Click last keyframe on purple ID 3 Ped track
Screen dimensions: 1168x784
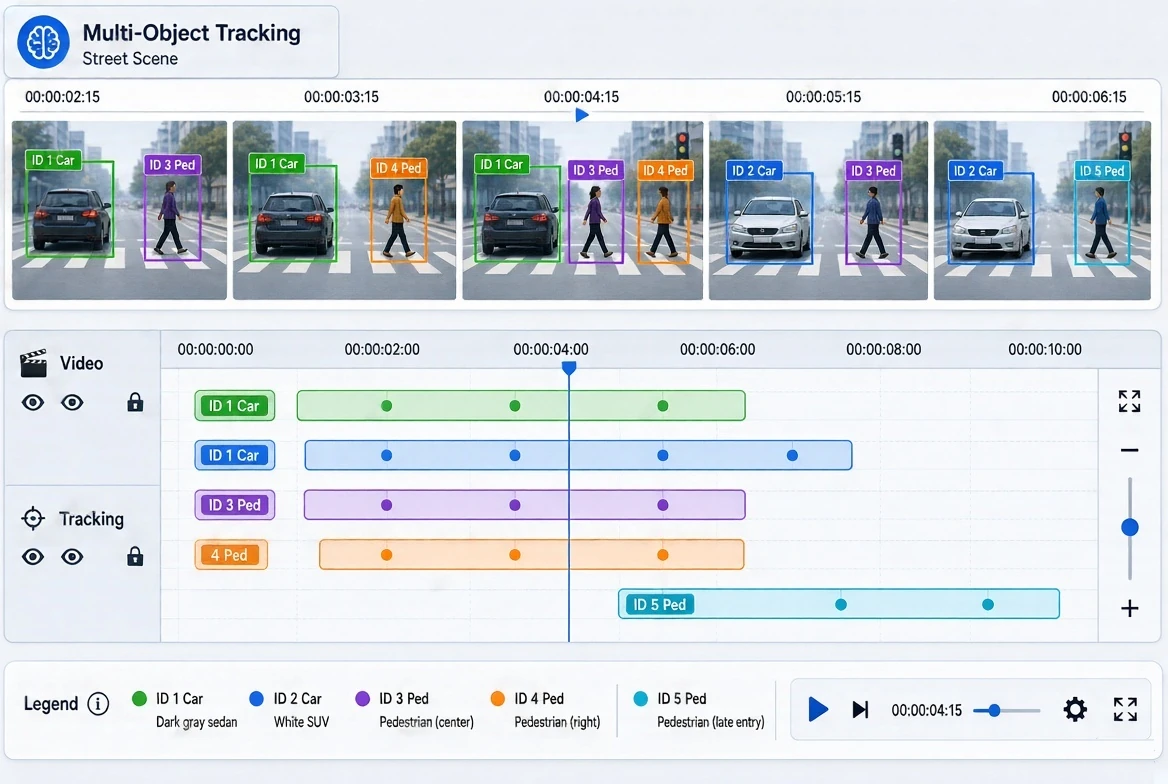point(663,505)
